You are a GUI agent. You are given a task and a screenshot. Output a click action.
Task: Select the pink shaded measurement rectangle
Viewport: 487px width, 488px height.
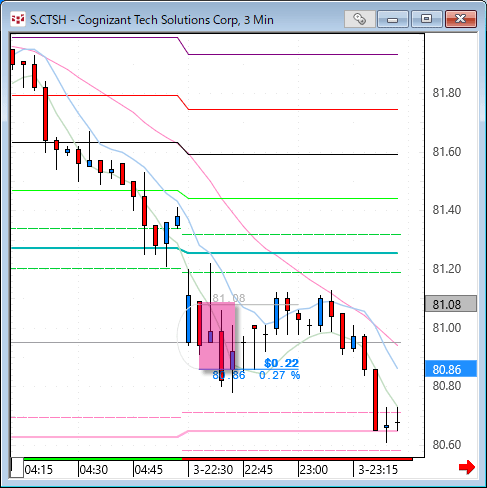[217, 336]
